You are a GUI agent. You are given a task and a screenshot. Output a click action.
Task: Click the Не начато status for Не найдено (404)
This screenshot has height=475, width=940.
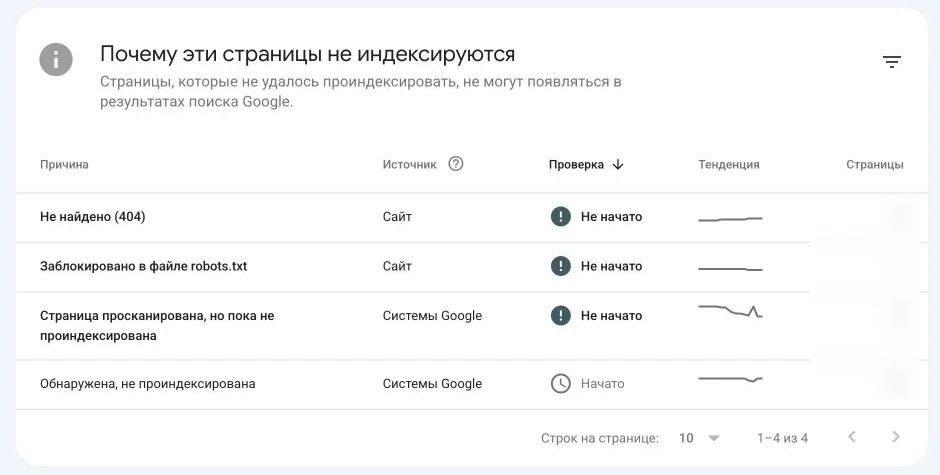[611, 217]
